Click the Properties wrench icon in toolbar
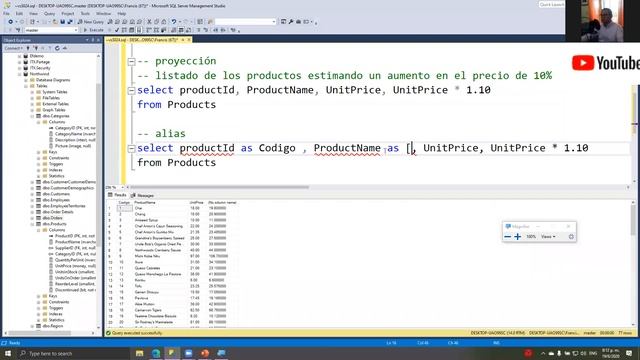 point(291,22)
